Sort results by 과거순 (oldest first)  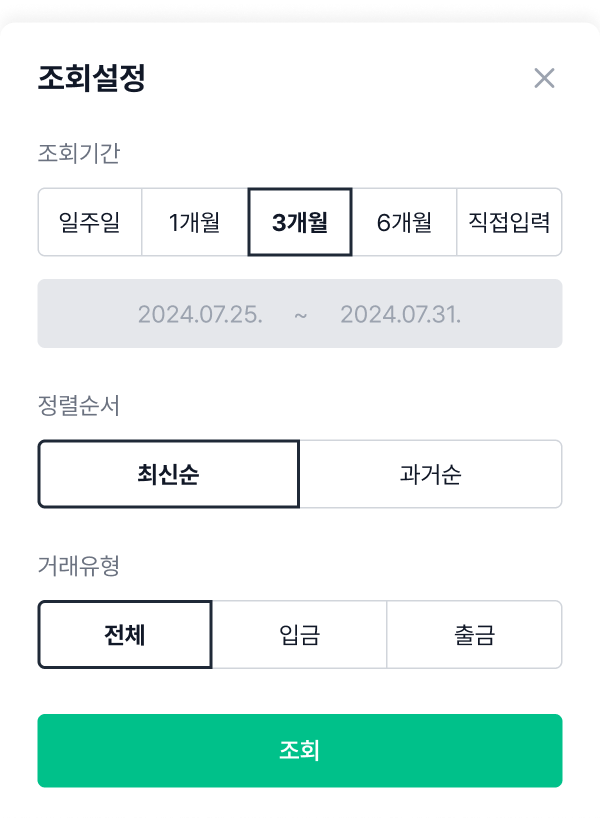[x=430, y=474]
